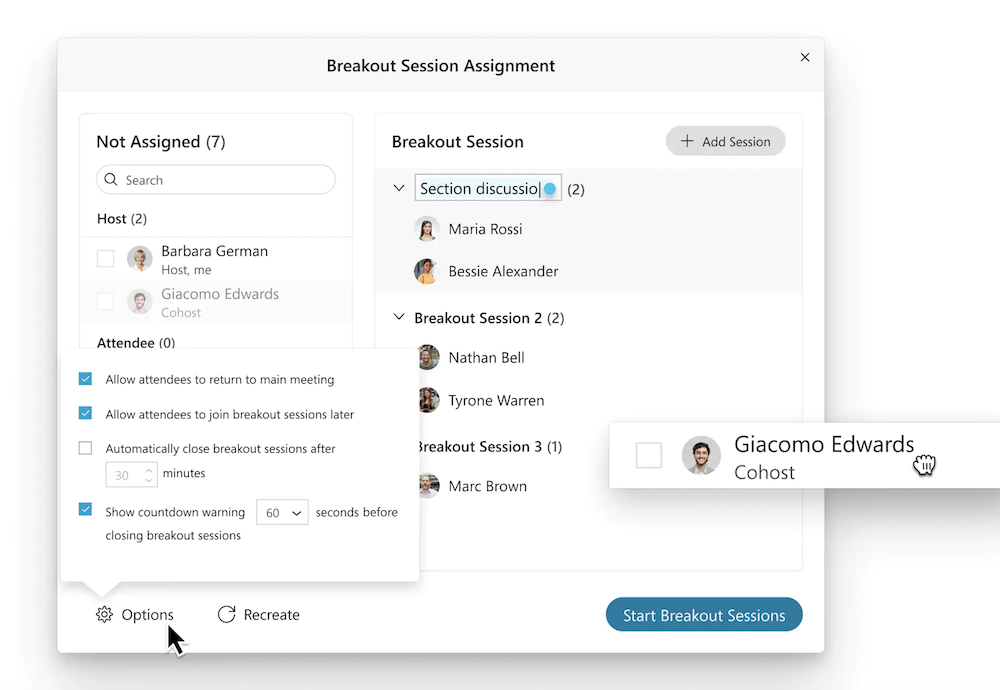Uncheck Allow attendees to return to main meeting
1000x690 pixels.
click(x=86, y=380)
